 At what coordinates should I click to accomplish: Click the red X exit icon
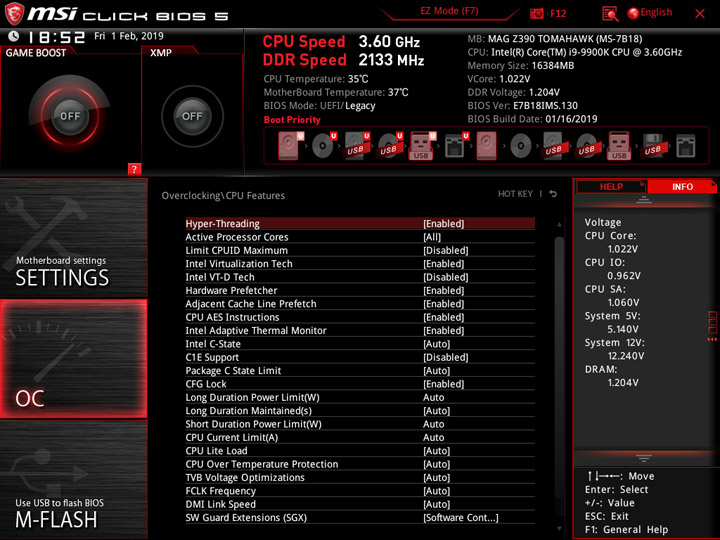[x=700, y=14]
